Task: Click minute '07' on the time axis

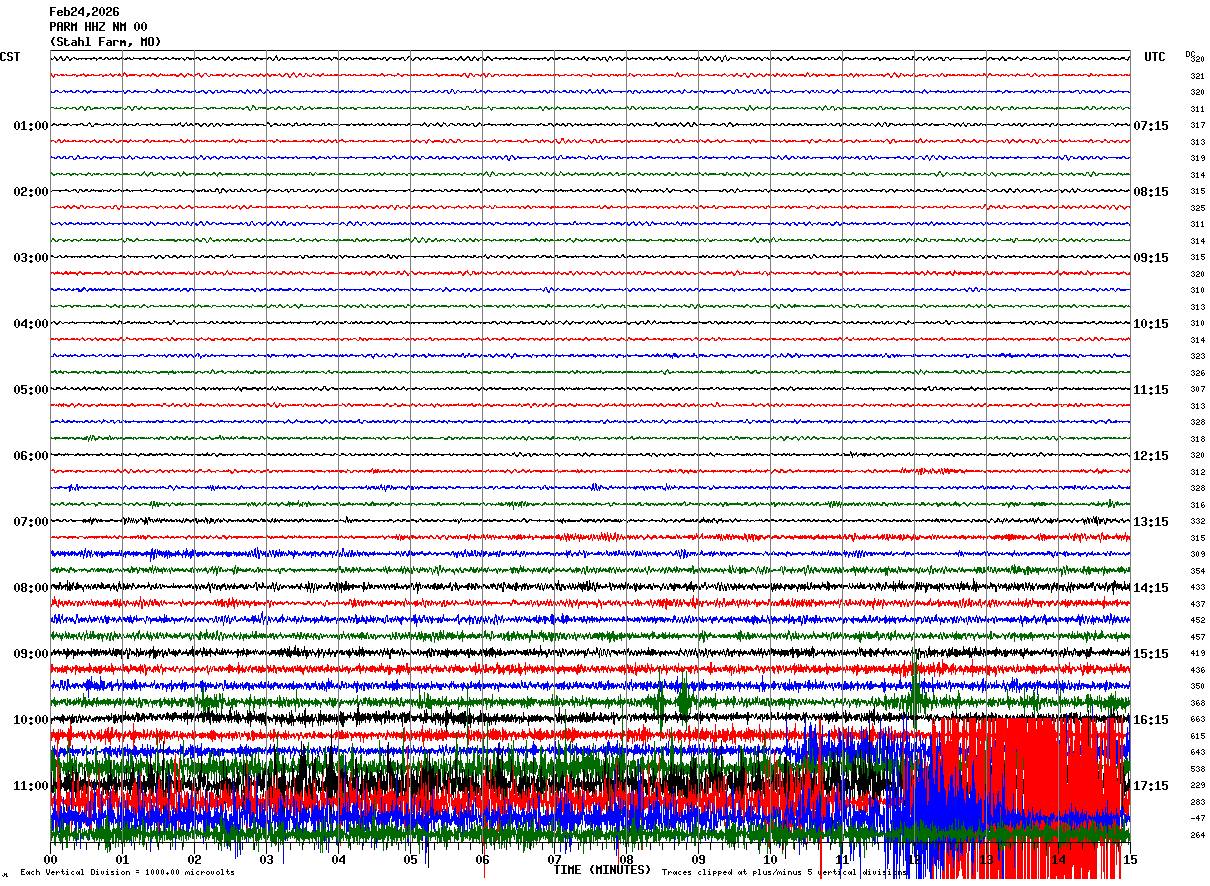Action: (554, 860)
